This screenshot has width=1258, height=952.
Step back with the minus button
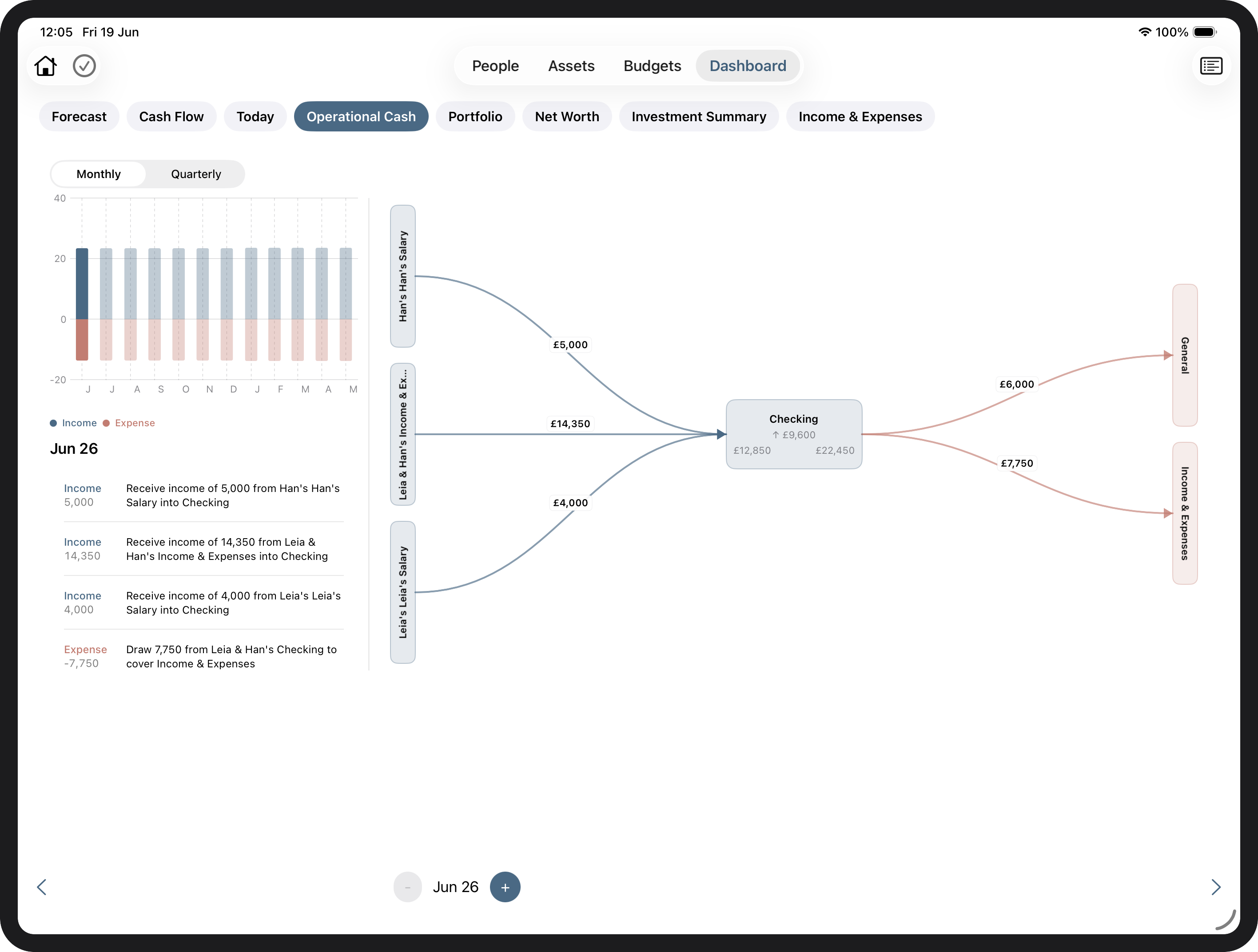point(407,887)
